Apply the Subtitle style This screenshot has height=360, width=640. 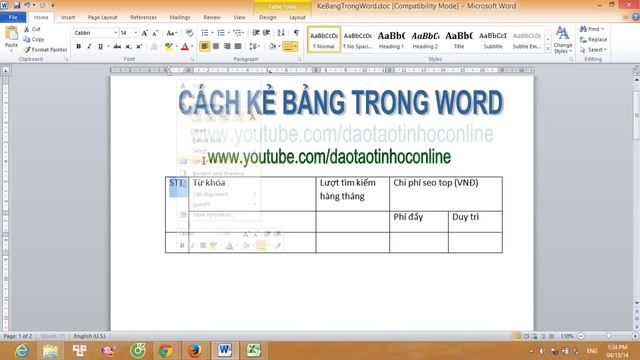(x=493, y=40)
